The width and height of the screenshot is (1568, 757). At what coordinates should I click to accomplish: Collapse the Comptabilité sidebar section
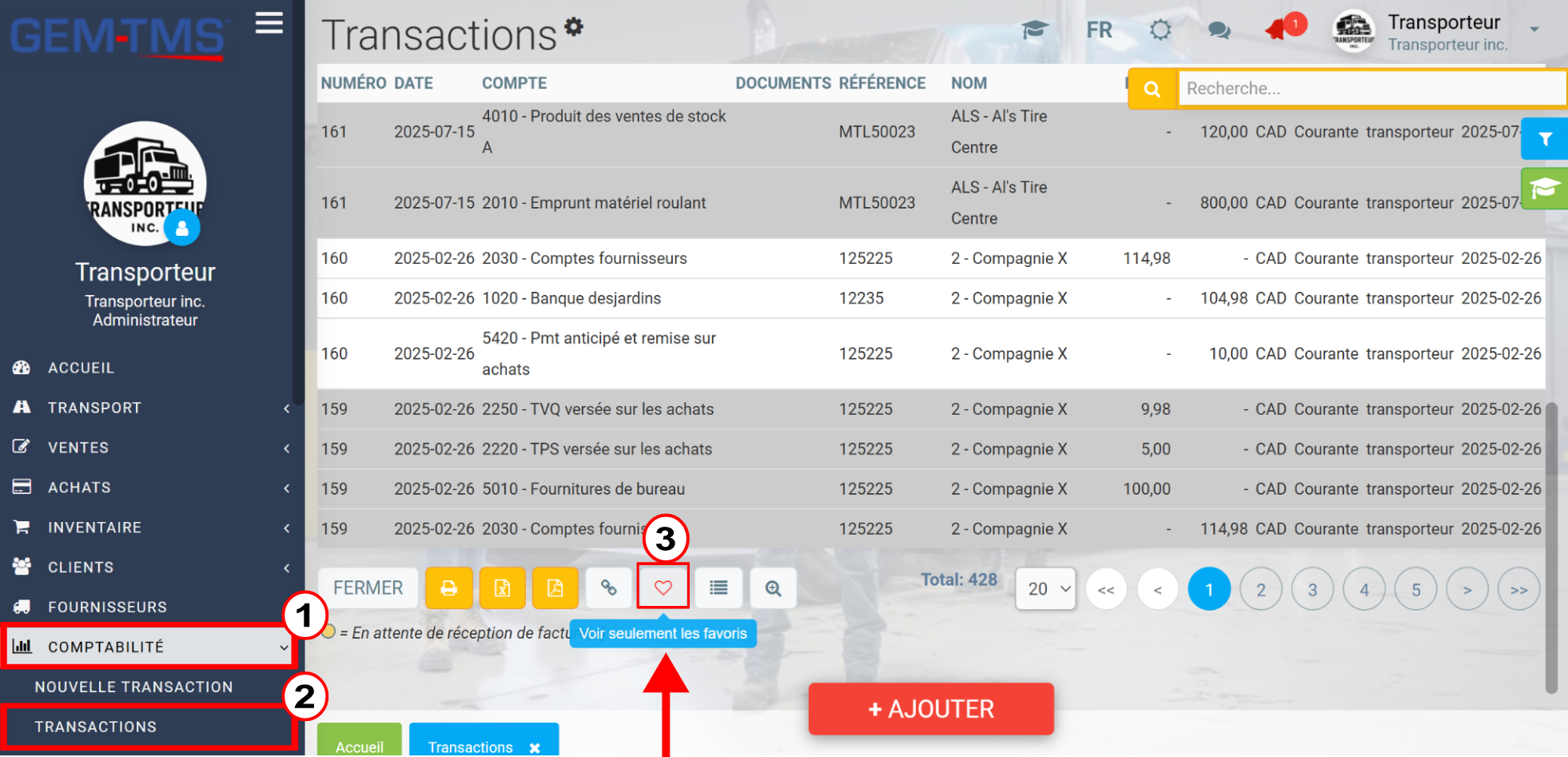pyautogui.click(x=149, y=647)
